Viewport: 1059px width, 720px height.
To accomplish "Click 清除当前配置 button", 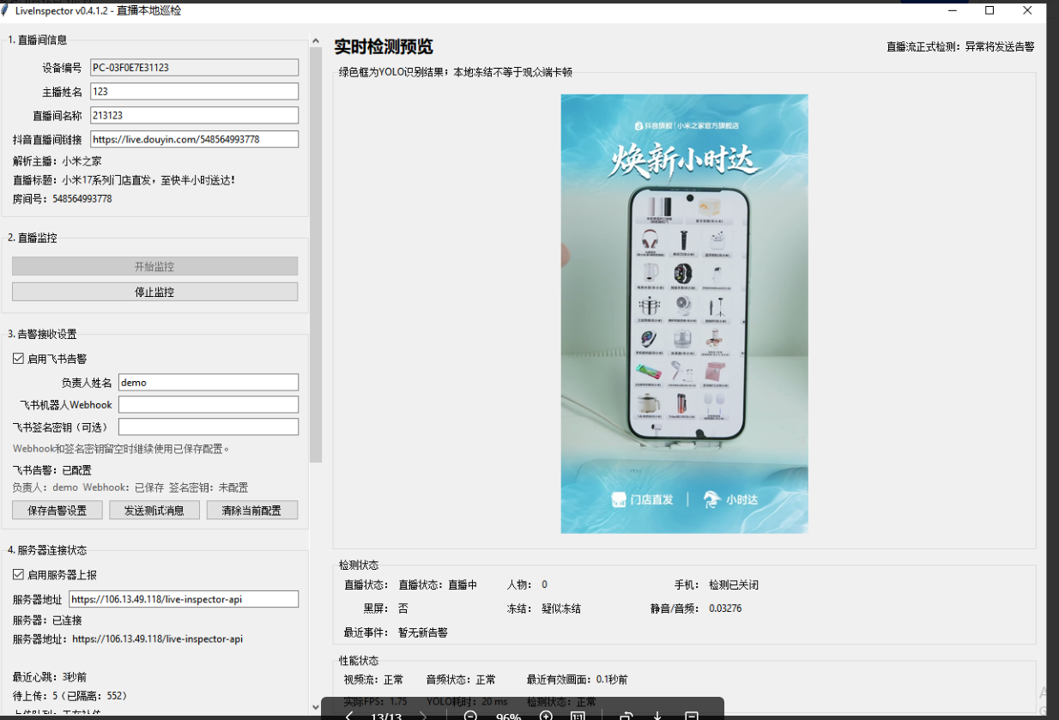I will tap(252, 510).
